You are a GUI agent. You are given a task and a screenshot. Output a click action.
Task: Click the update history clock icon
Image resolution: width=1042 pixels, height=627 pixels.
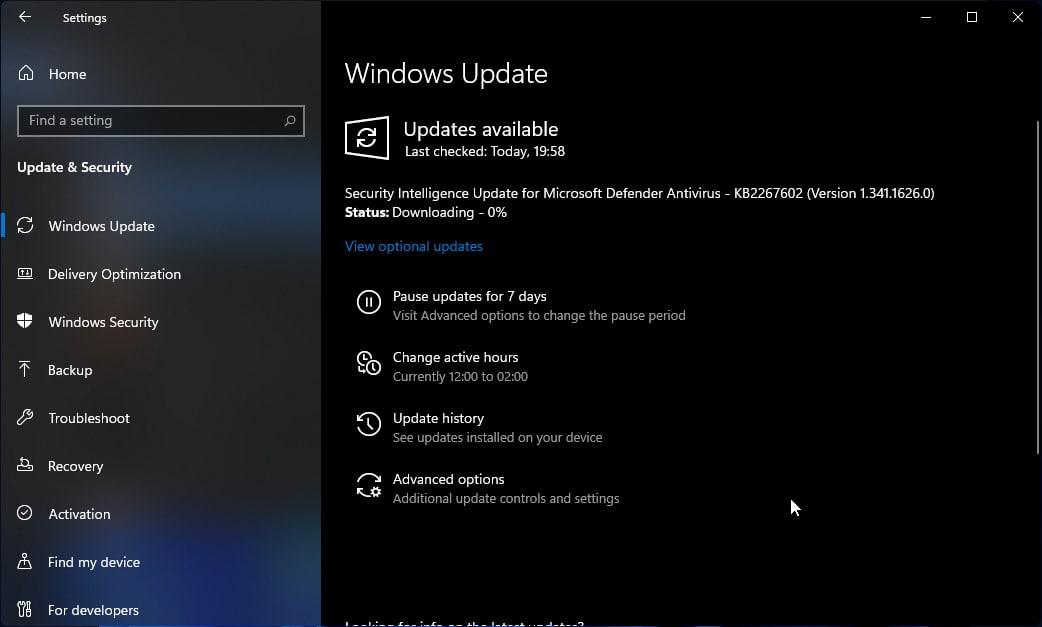point(369,424)
